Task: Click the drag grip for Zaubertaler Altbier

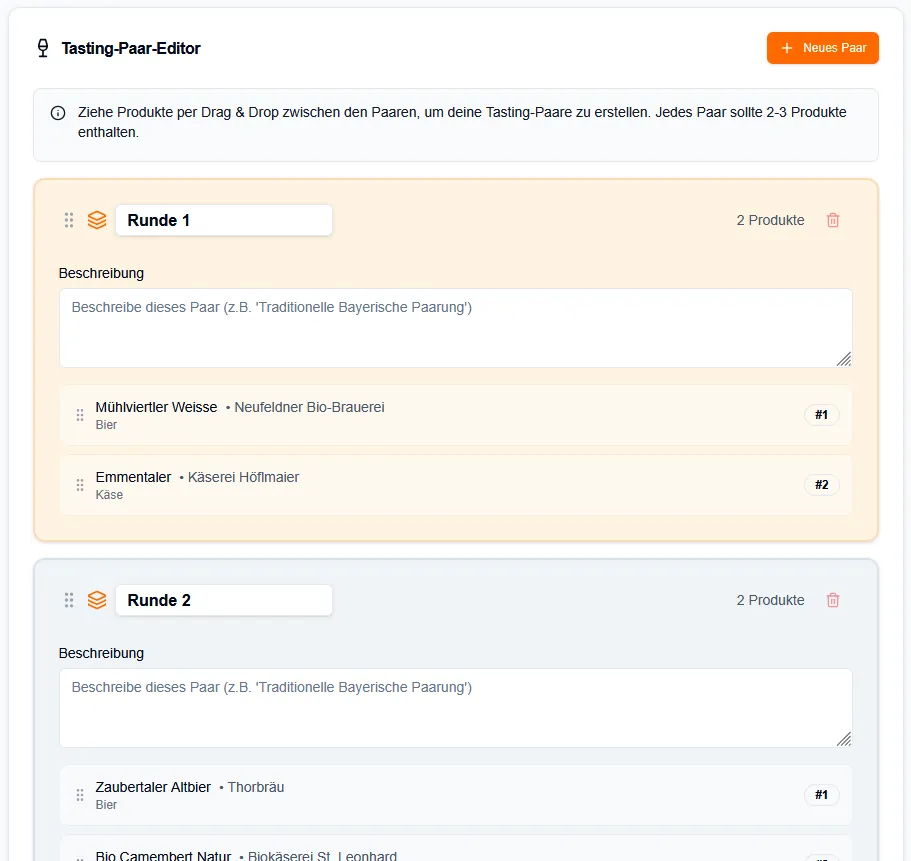Action: (80, 795)
